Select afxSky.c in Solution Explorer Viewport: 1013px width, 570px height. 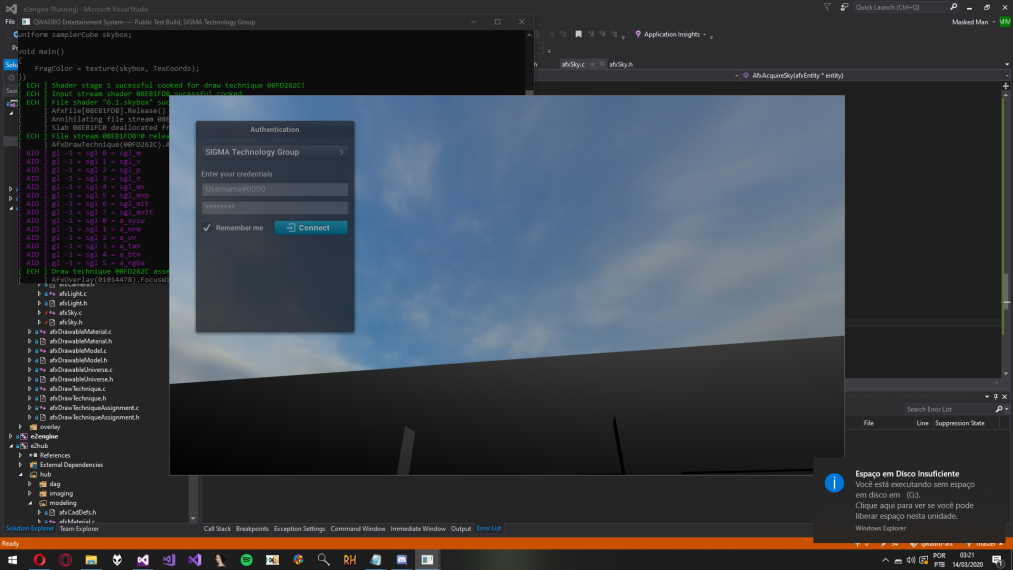point(70,313)
